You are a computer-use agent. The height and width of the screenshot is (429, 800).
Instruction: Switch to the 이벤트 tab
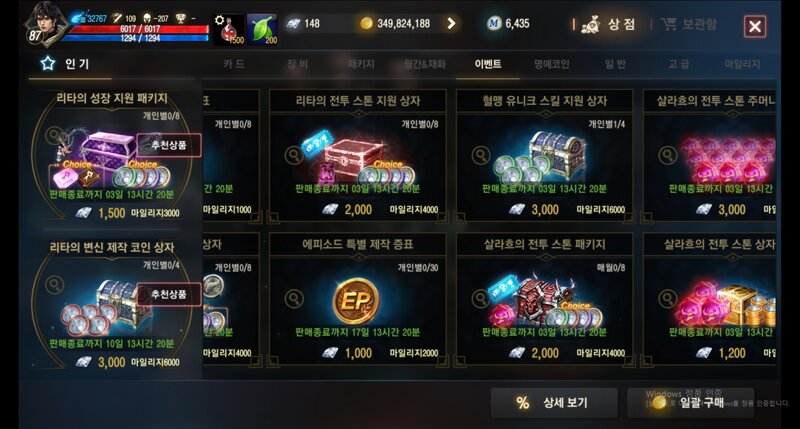click(x=488, y=64)
